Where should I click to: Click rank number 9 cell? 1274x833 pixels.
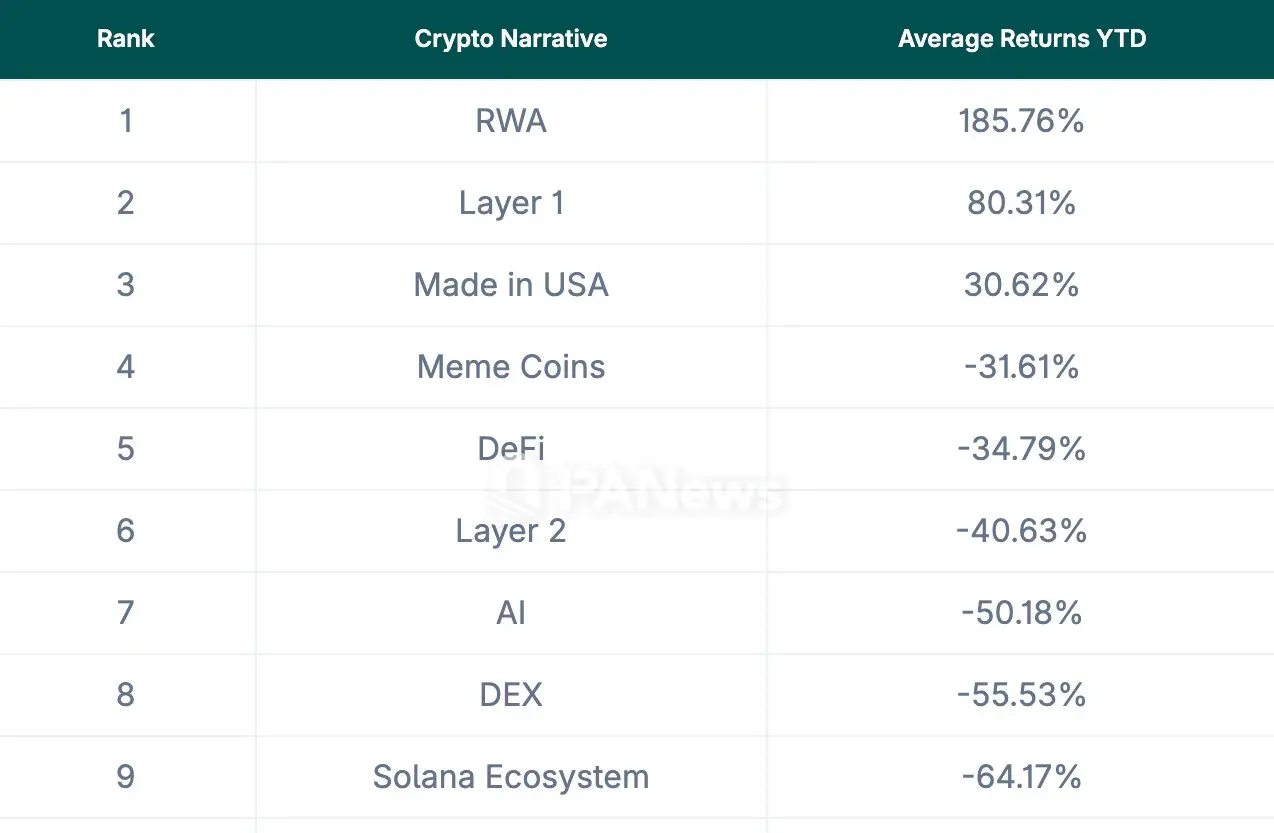point(126,777)
